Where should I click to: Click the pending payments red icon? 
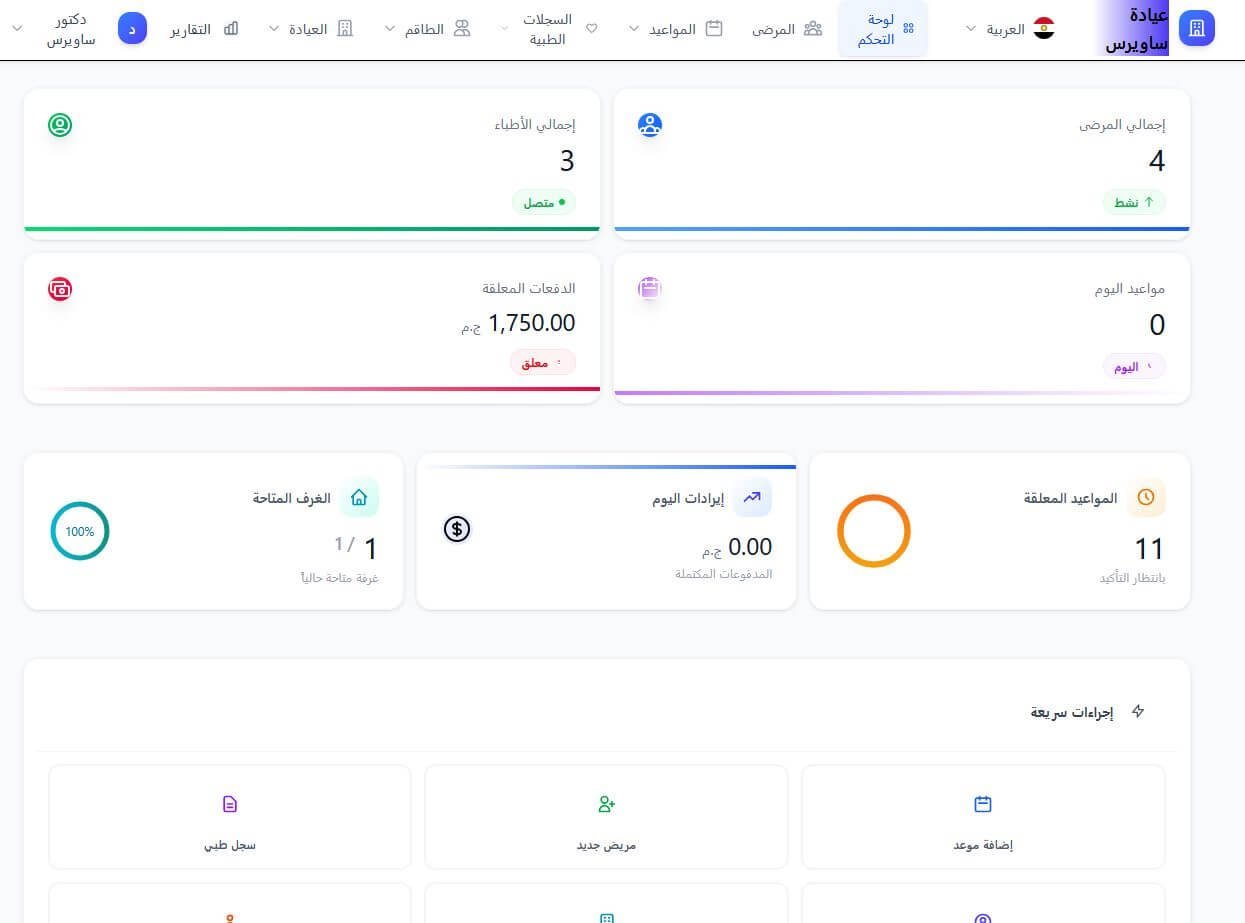(x=60, y=289)
